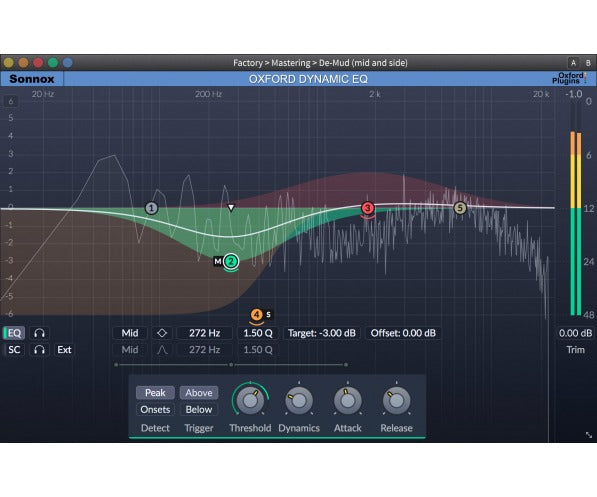
Task: Select Peak detect mode
Action: (x=155, y=393)
